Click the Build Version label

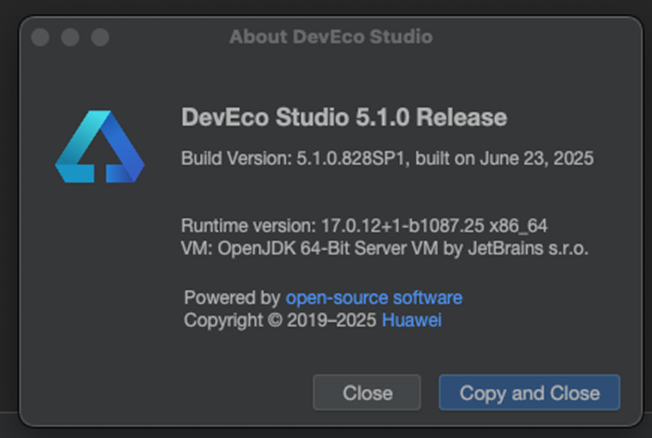(234, 159)
